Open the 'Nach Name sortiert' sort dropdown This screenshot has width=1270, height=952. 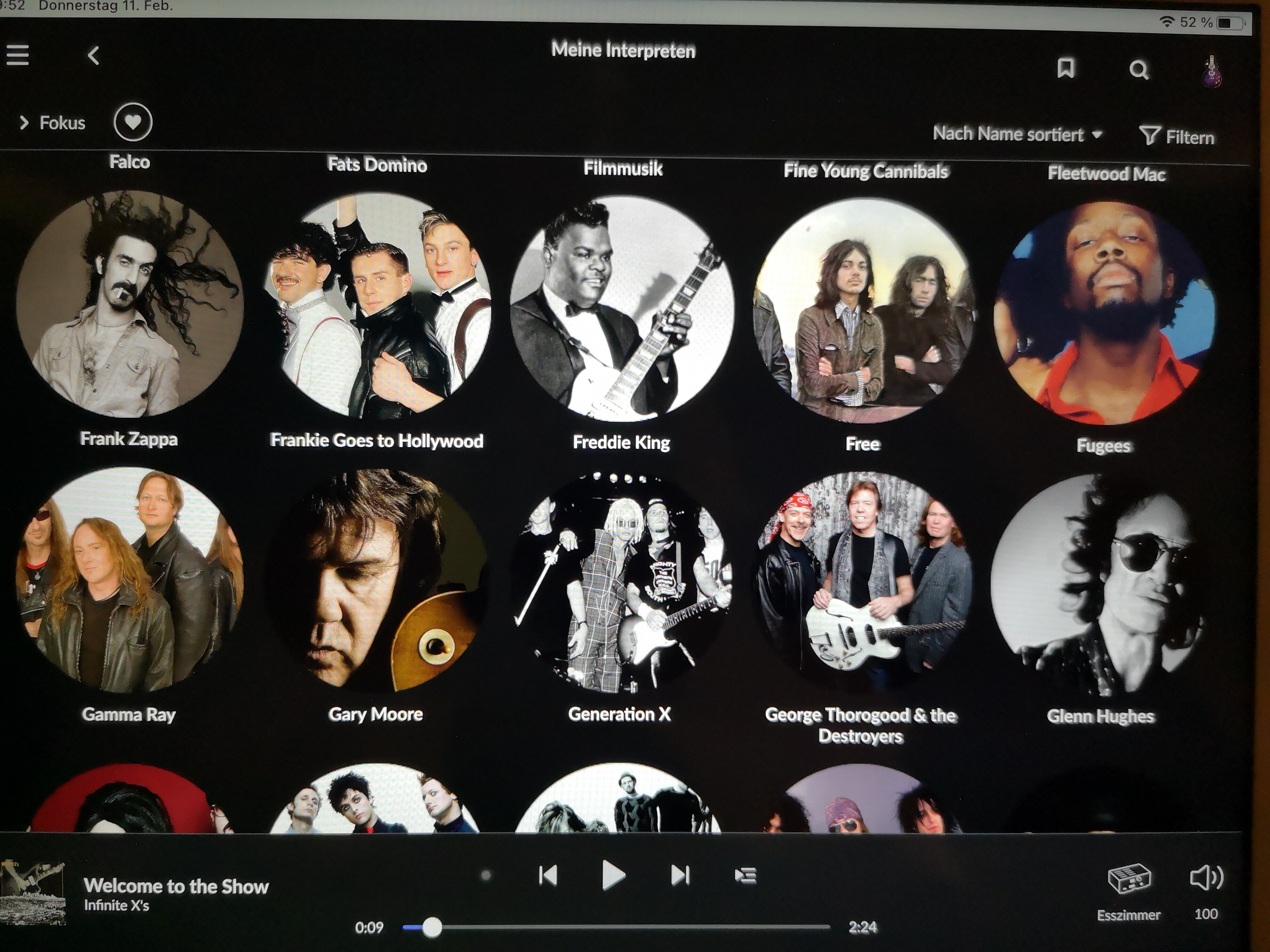pyautogui.click(x=1017, y=134)
